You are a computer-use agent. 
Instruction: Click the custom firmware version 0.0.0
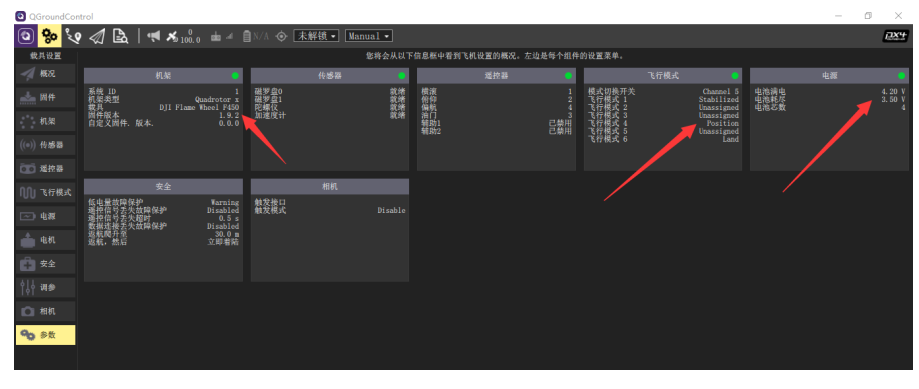(x=229, y=124)
